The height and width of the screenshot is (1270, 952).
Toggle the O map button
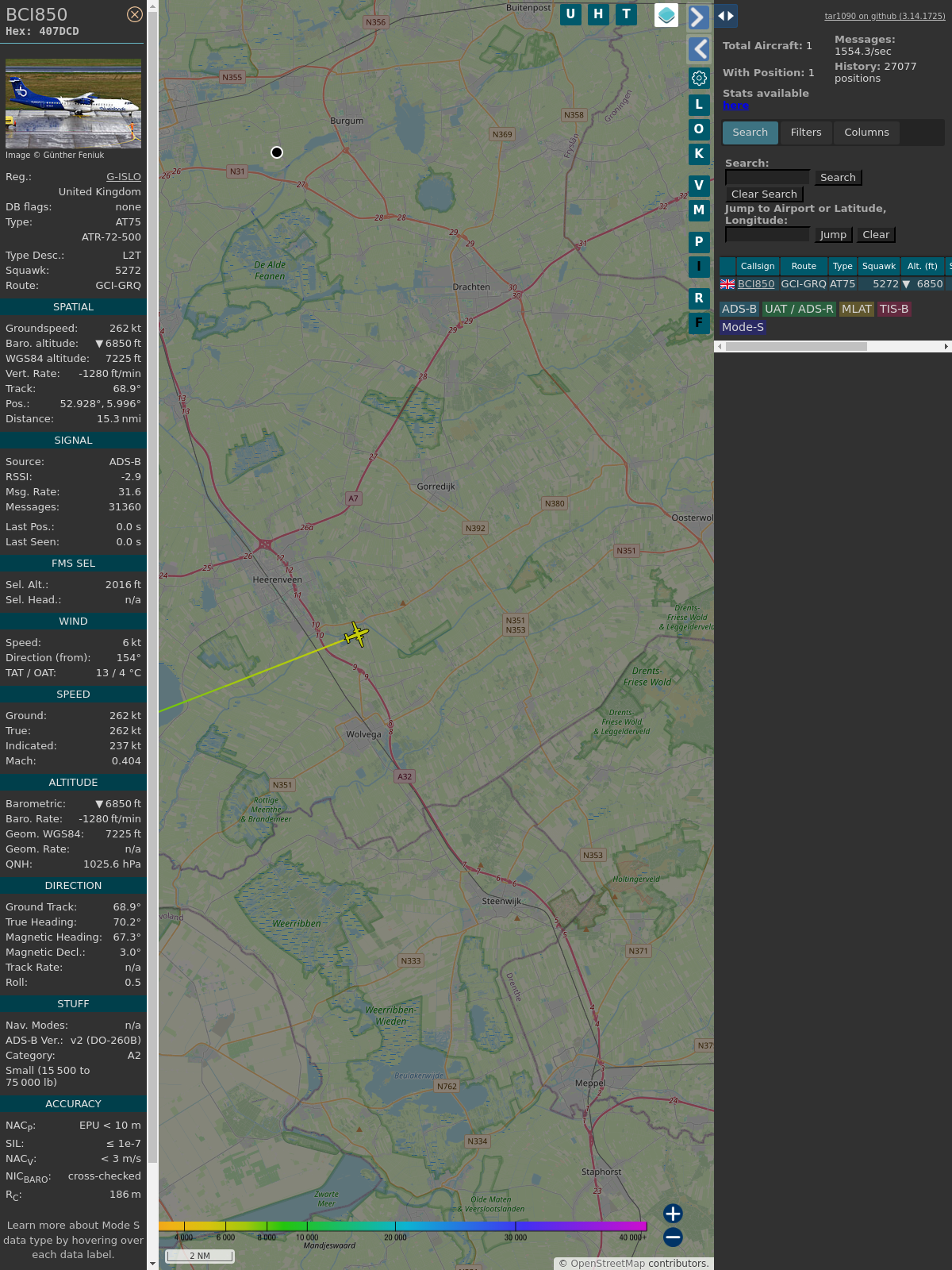pos(699,129)
